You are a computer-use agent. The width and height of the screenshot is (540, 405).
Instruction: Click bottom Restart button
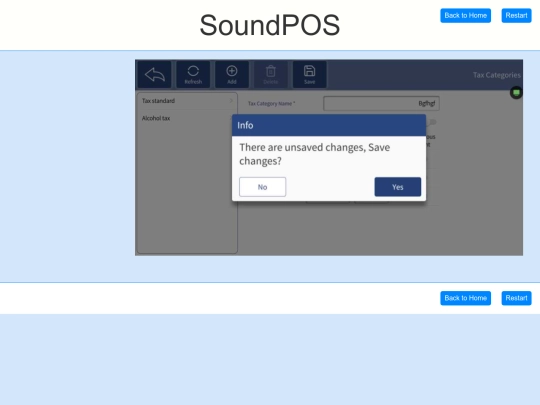[516, 298]
